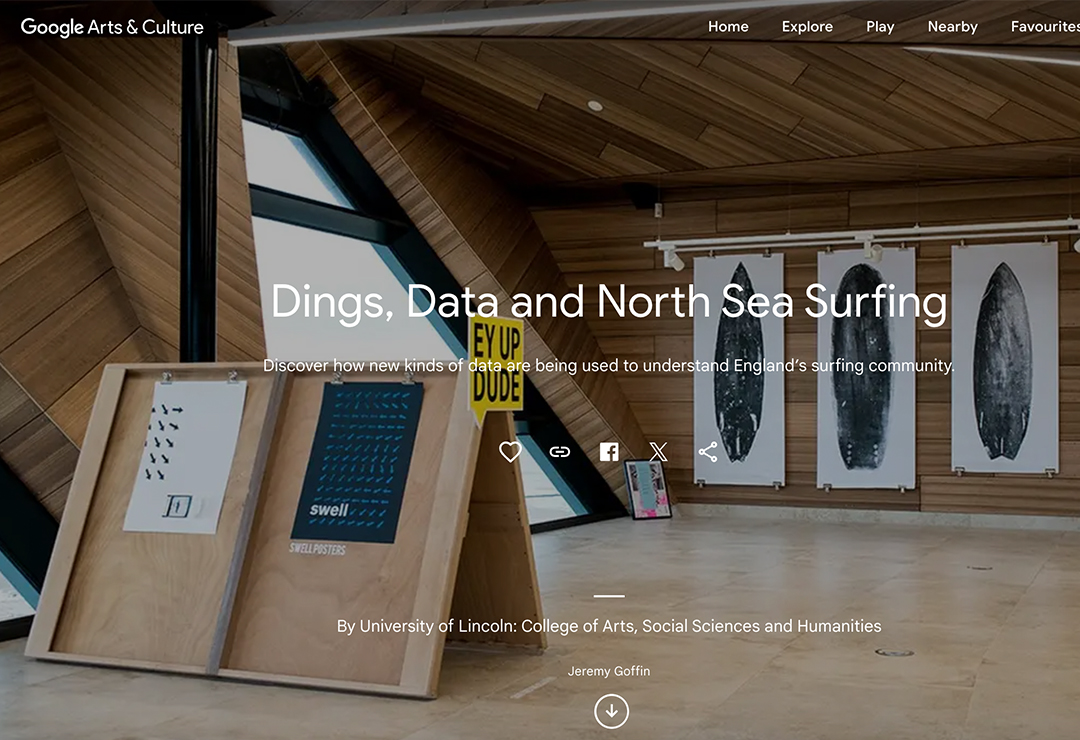This screenshot has height=740, width=1080.
Task: Open the Favourites menu item
Action: [x=1045, y=27]
